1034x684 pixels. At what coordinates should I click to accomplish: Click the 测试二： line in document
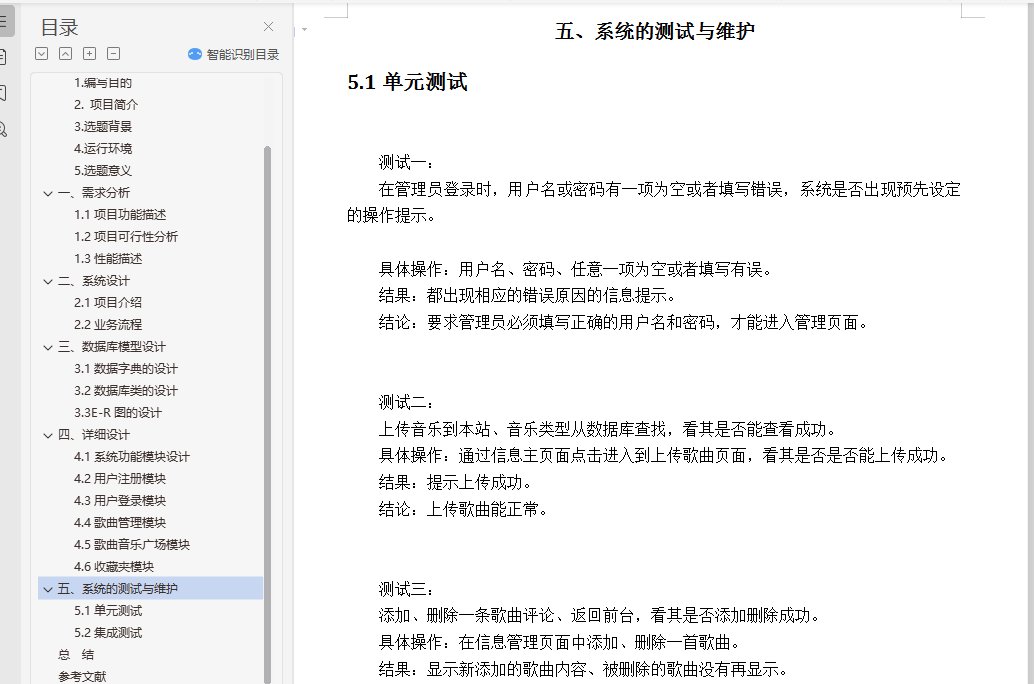(x=406, y=402)
